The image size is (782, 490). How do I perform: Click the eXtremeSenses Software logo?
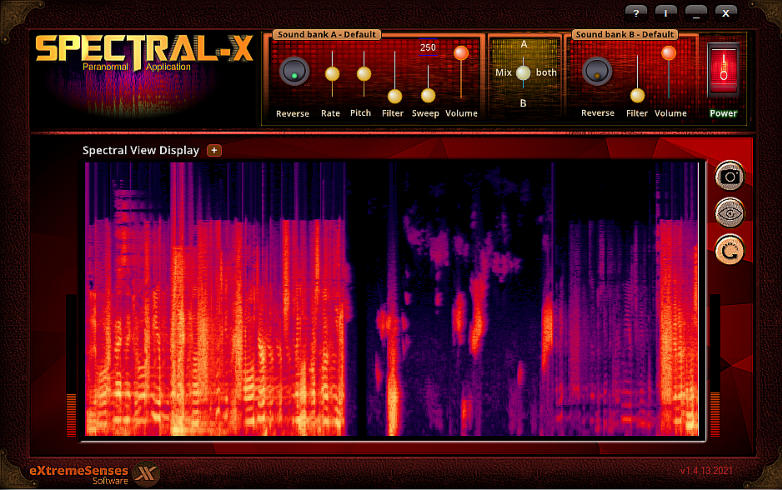click(94, 474)
